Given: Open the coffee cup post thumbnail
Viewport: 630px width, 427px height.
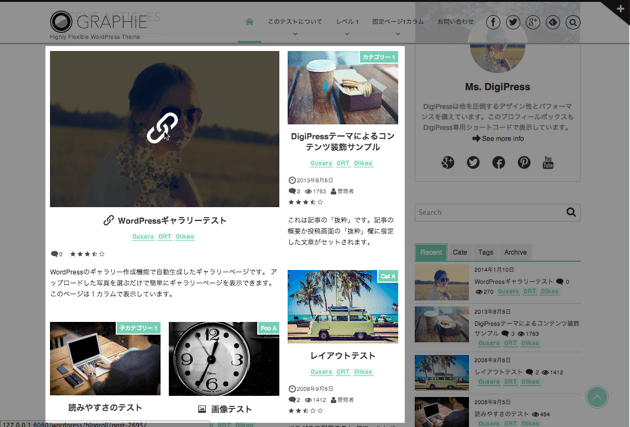Looking at the screenshot, I should click(343, 88).
